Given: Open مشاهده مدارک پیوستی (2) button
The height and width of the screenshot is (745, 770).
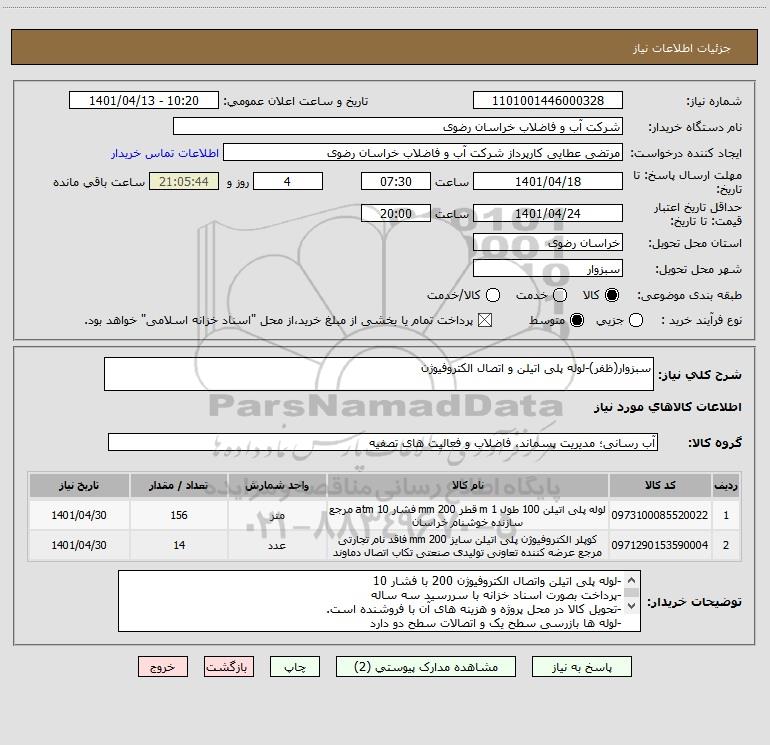Looking at the screenshot, I should (x=426, y=667).
